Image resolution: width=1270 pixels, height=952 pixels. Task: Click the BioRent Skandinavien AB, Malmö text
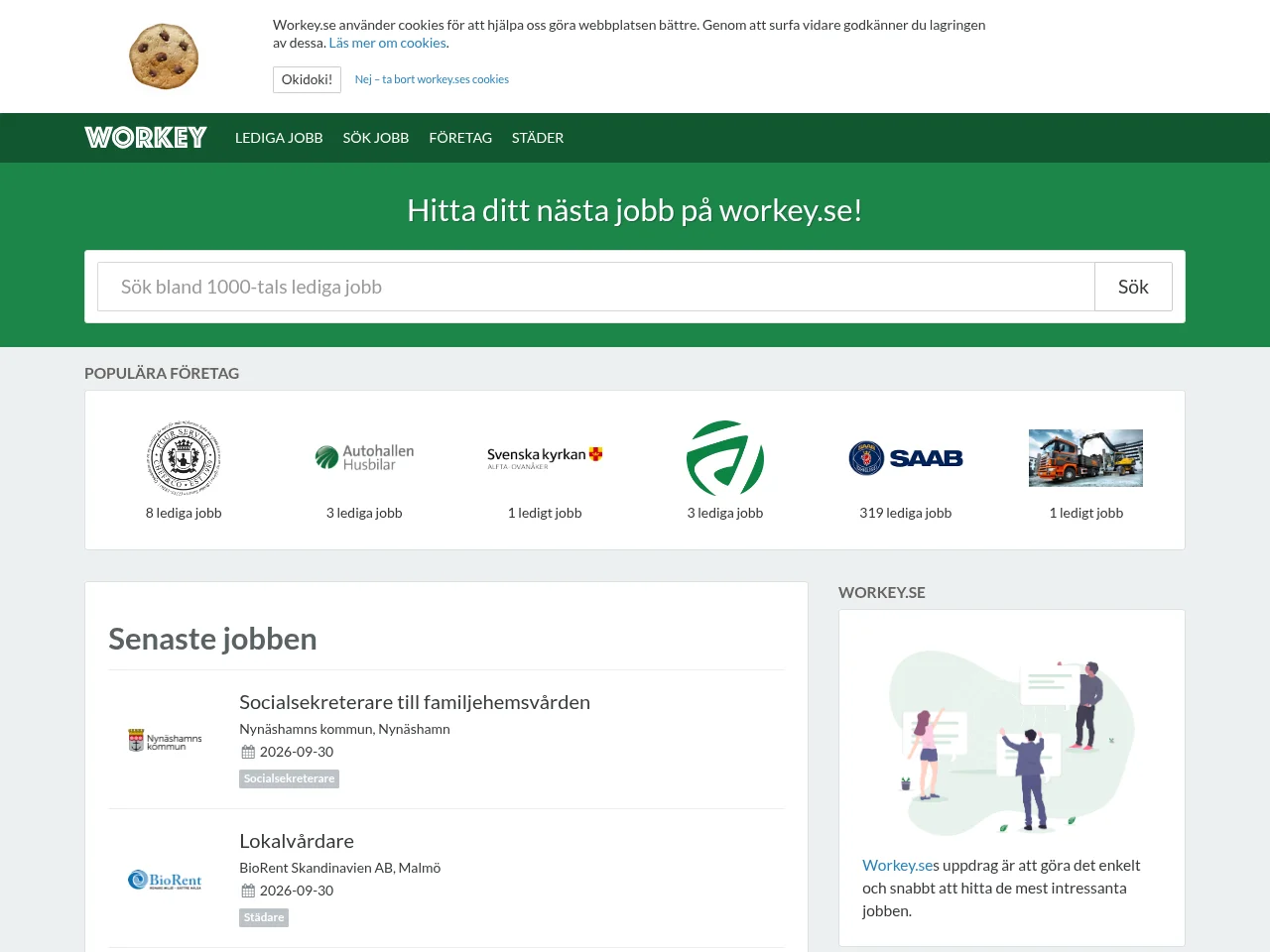[x=339, y=868]
